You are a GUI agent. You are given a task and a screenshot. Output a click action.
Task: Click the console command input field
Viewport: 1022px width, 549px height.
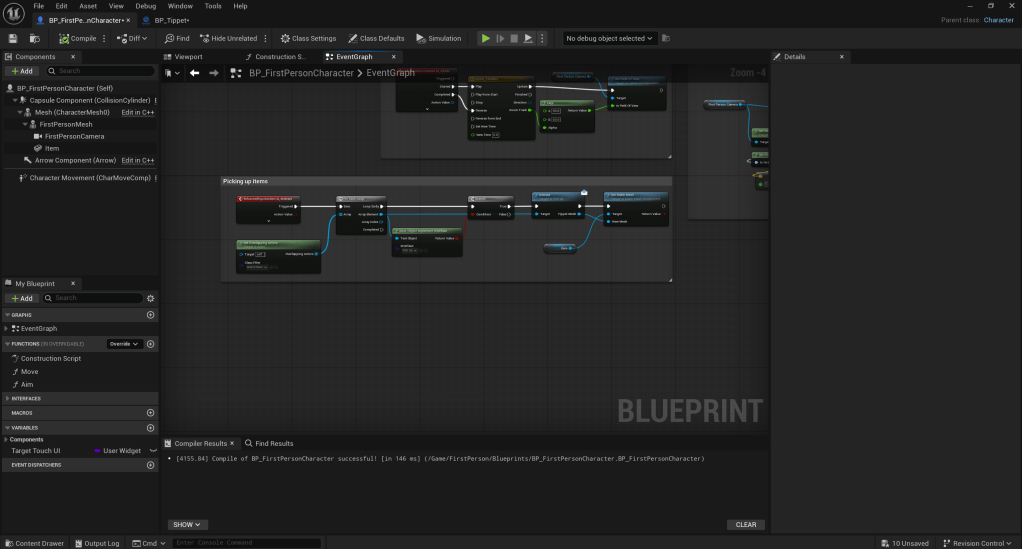(x=246, y=543)
